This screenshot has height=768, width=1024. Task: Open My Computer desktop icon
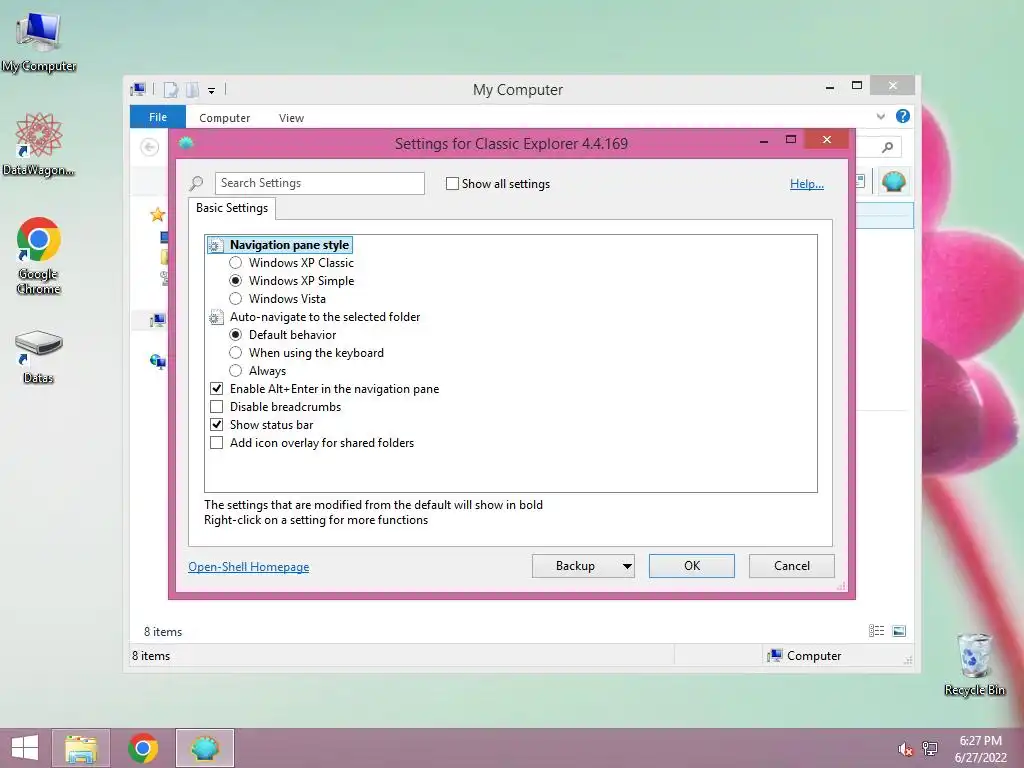pos(39,42)
